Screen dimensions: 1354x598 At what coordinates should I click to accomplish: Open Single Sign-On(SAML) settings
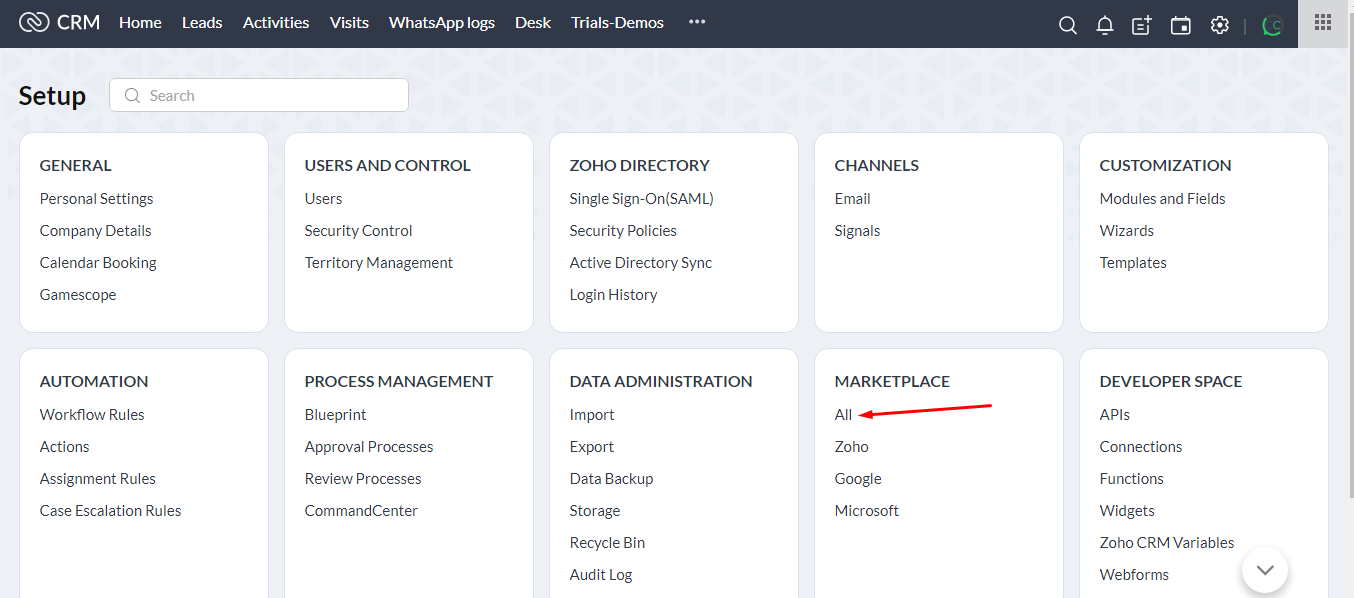tap(642, 199)
